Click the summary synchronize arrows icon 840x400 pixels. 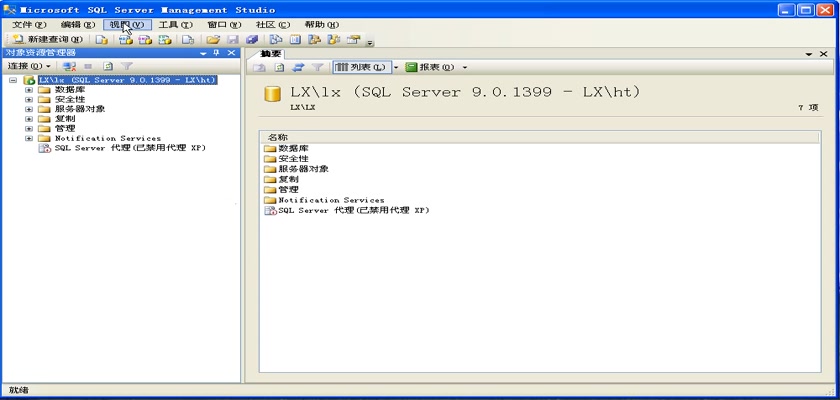coord(298,67)
